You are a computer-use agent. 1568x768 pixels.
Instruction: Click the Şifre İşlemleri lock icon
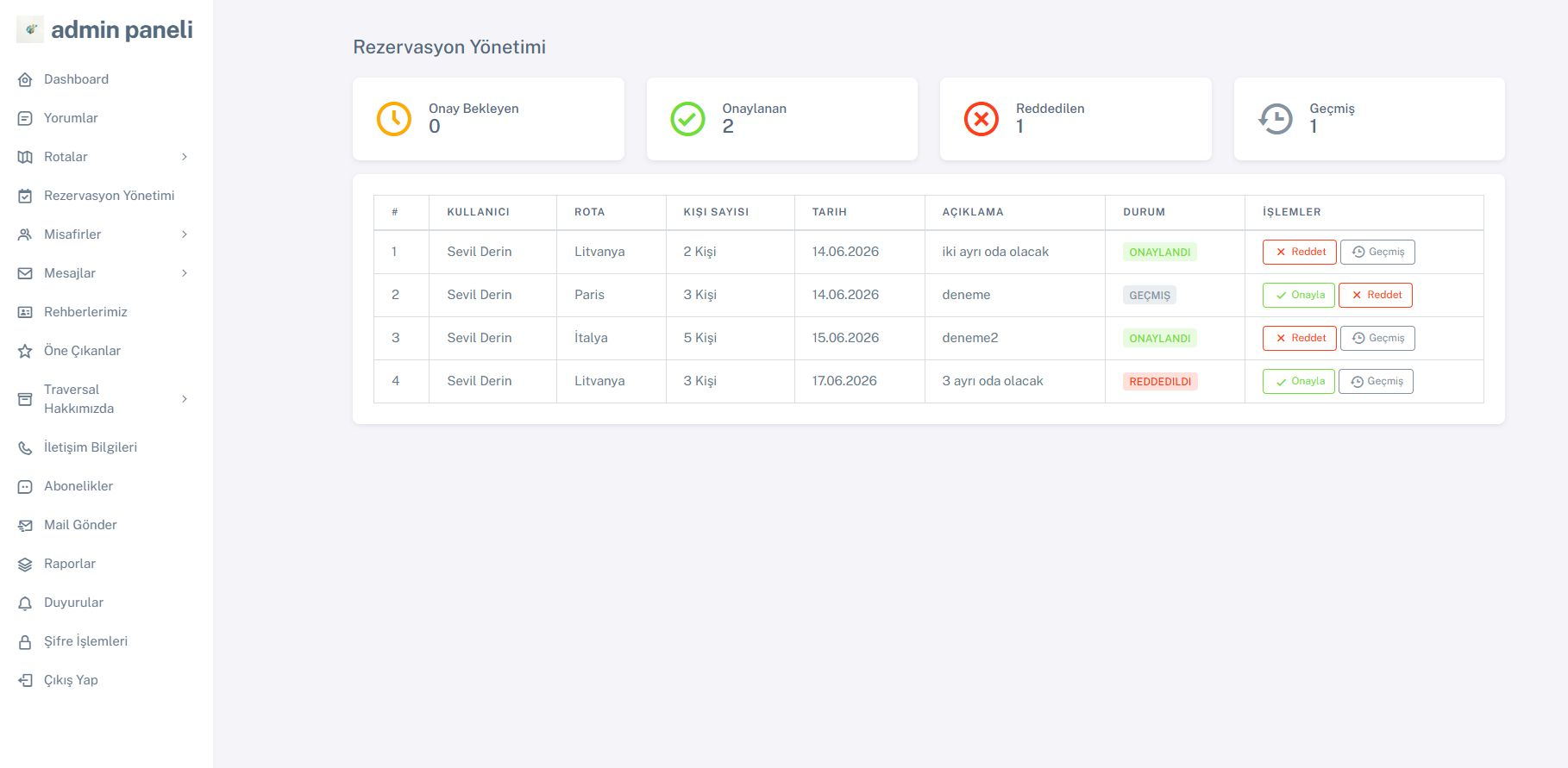tap(25, 642)
